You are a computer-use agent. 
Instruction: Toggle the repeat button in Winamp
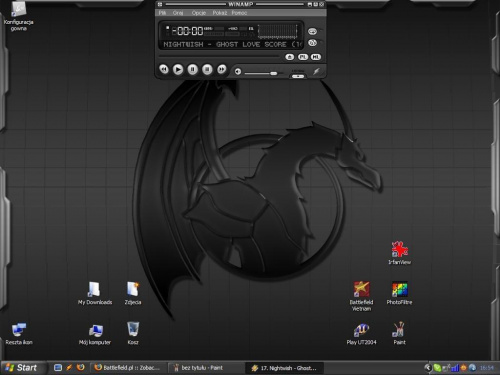[312, 31]
